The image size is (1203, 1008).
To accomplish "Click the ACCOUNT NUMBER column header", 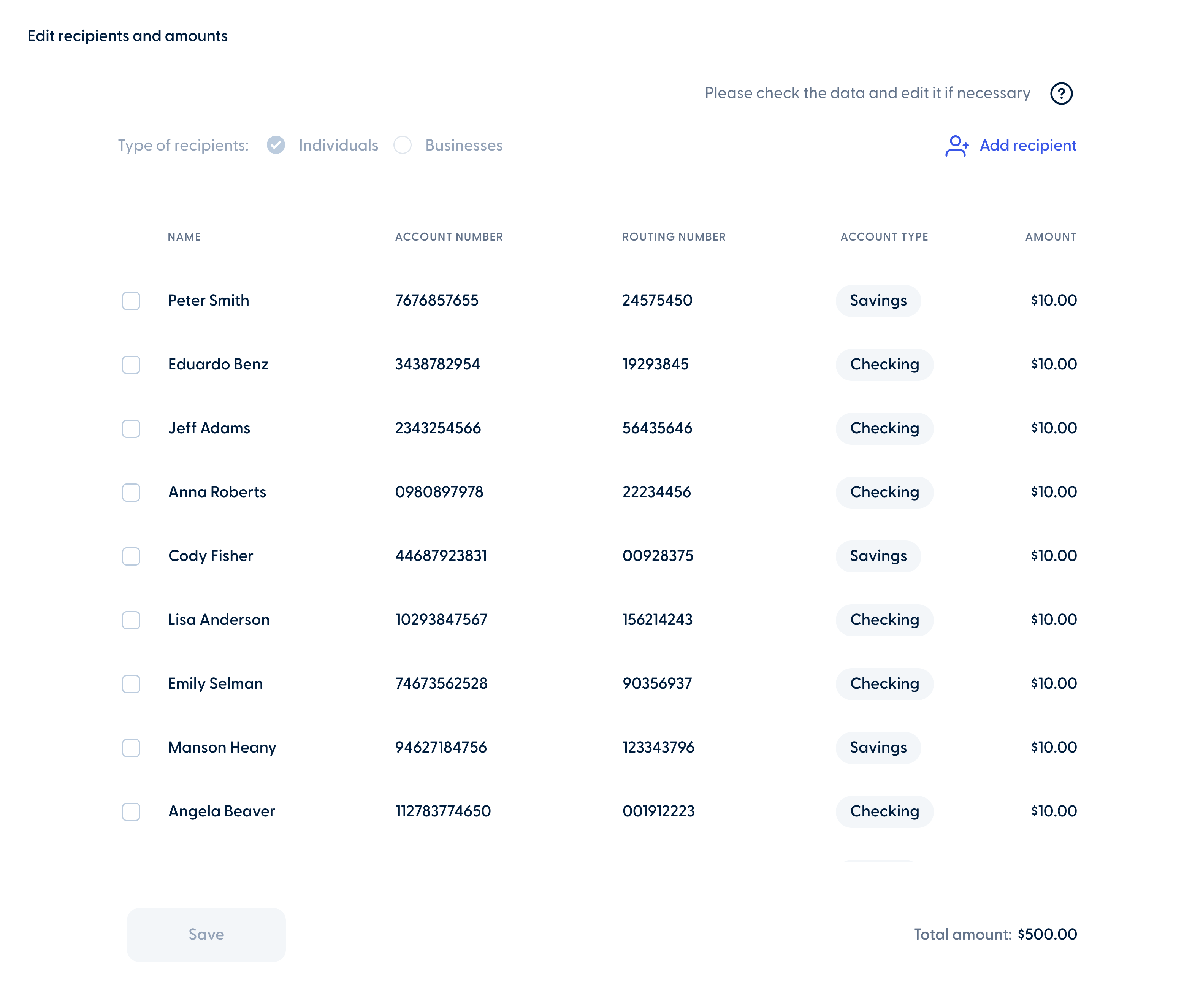I will click(449, 237).
